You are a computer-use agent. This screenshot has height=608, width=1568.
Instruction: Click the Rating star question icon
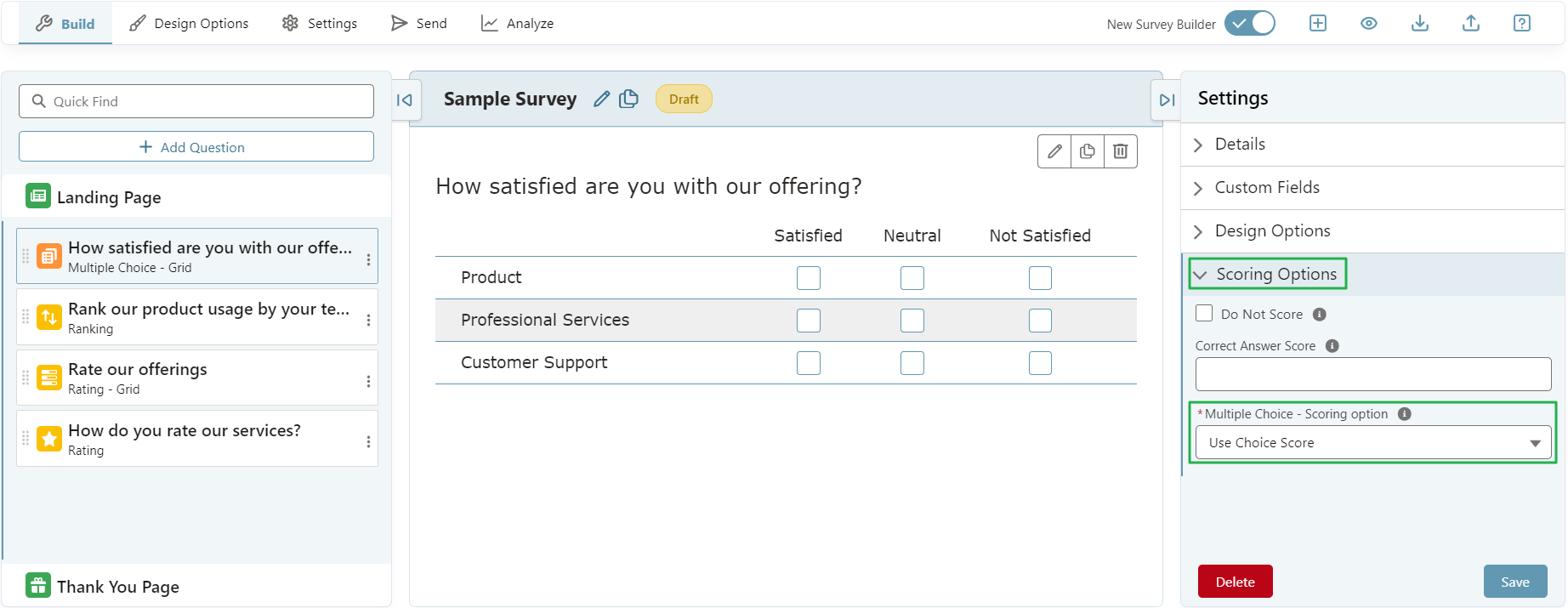[x=49, y=439]
